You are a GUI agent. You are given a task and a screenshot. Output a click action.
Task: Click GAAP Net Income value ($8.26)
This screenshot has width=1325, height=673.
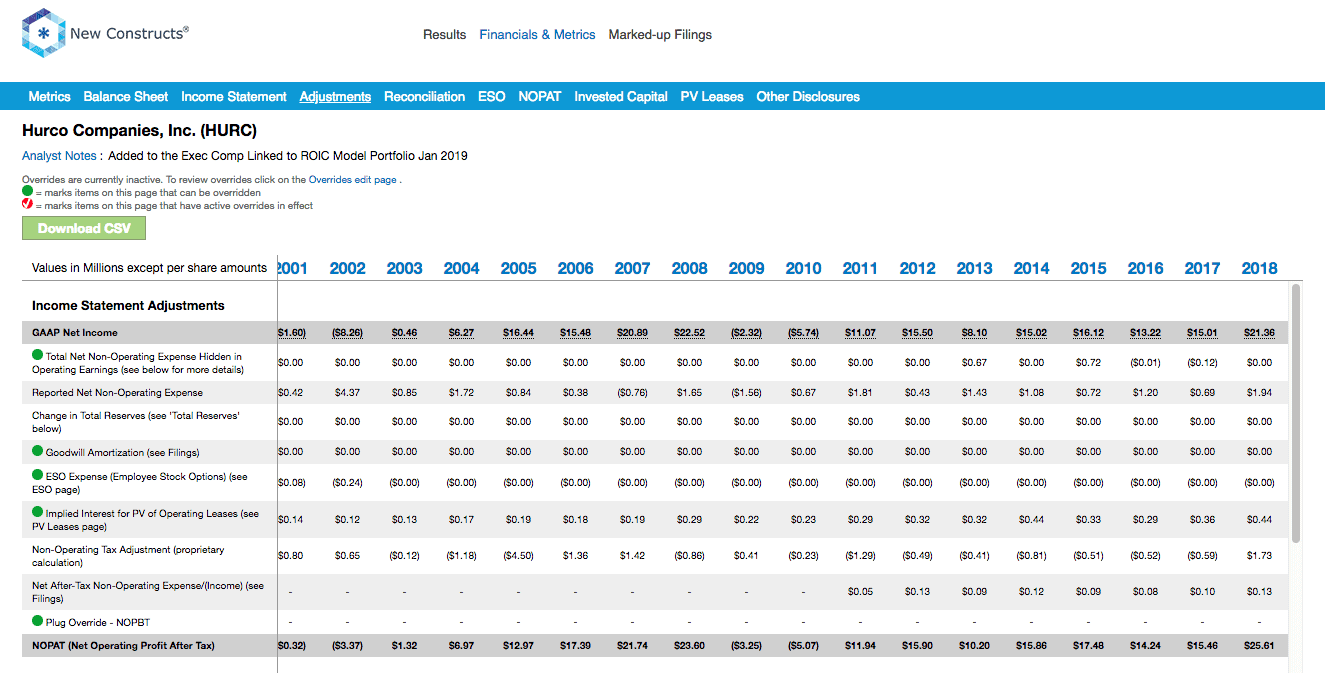347,333
